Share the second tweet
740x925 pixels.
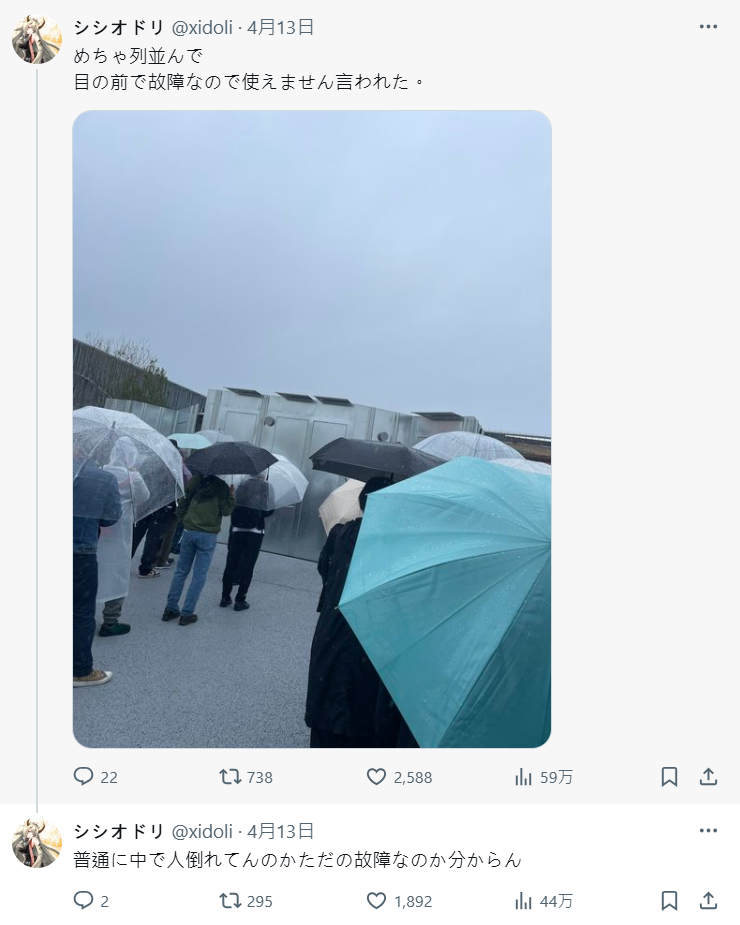pyautogui.click(x=708, y=901)
